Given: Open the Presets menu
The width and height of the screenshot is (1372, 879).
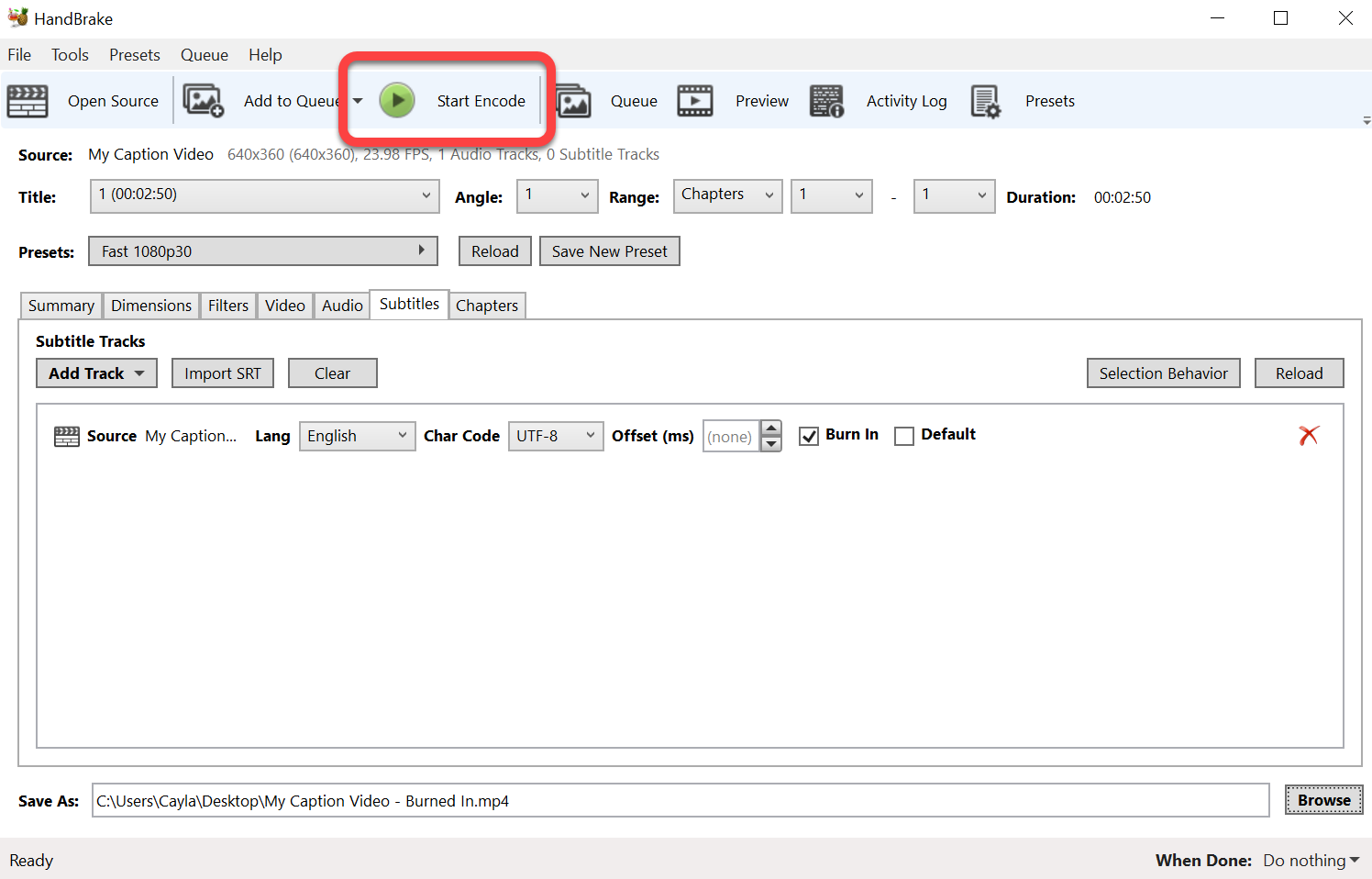Looking at the screenshot, I should [x=135, y=55].
